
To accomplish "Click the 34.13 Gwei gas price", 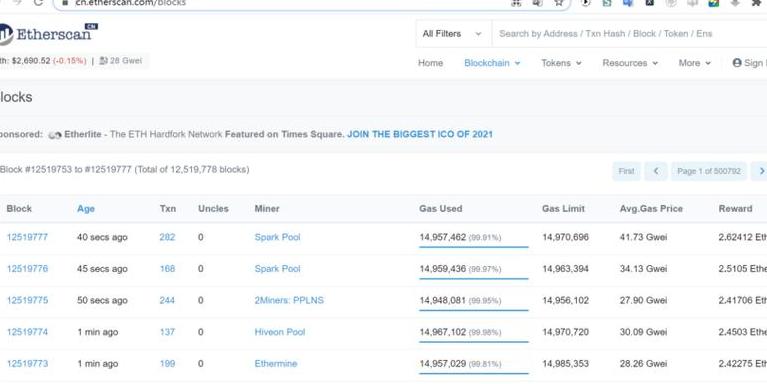I will pyautogui.click(x=643, y=269).
